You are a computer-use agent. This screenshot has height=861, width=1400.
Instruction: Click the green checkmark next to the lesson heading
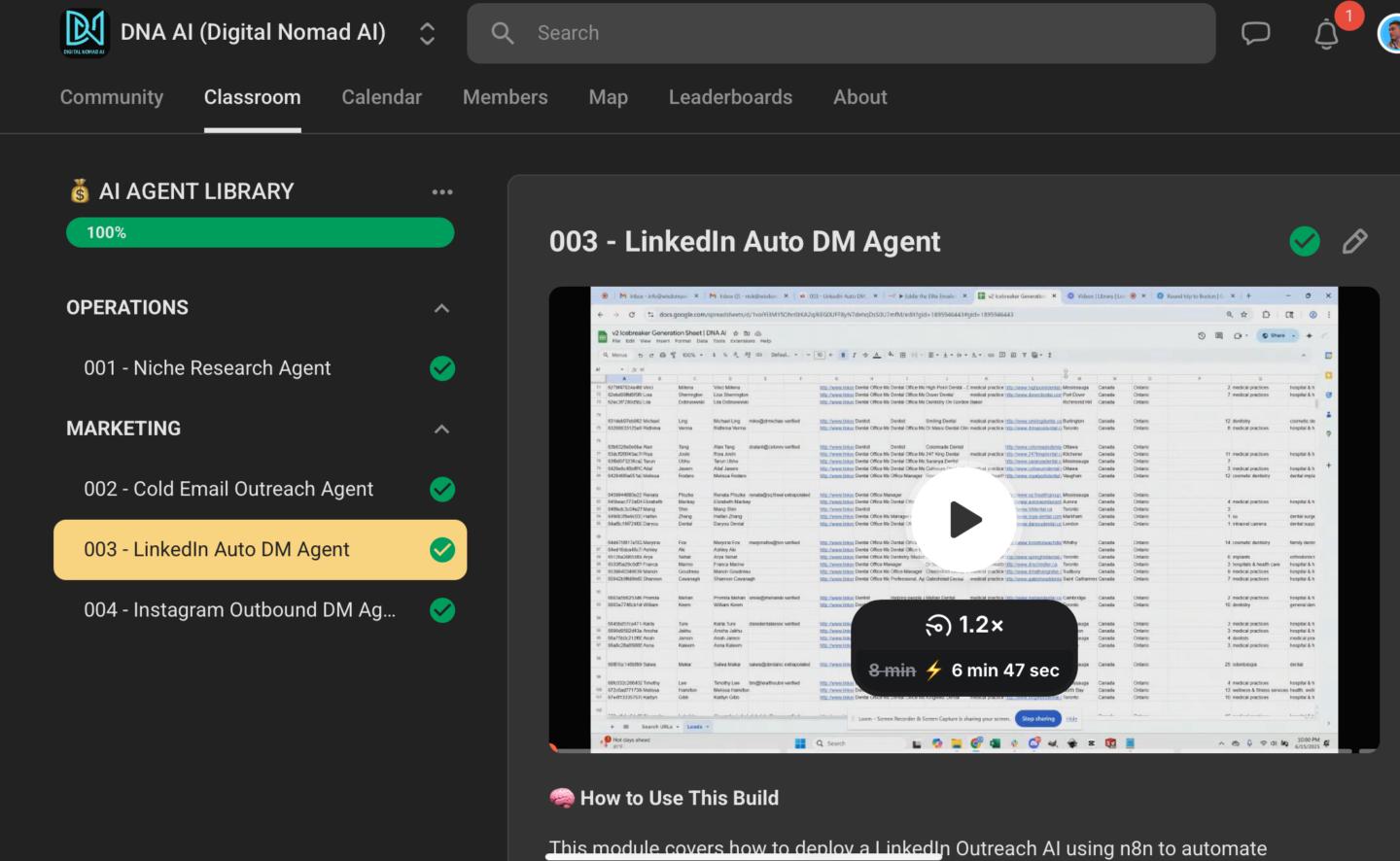1305,241
